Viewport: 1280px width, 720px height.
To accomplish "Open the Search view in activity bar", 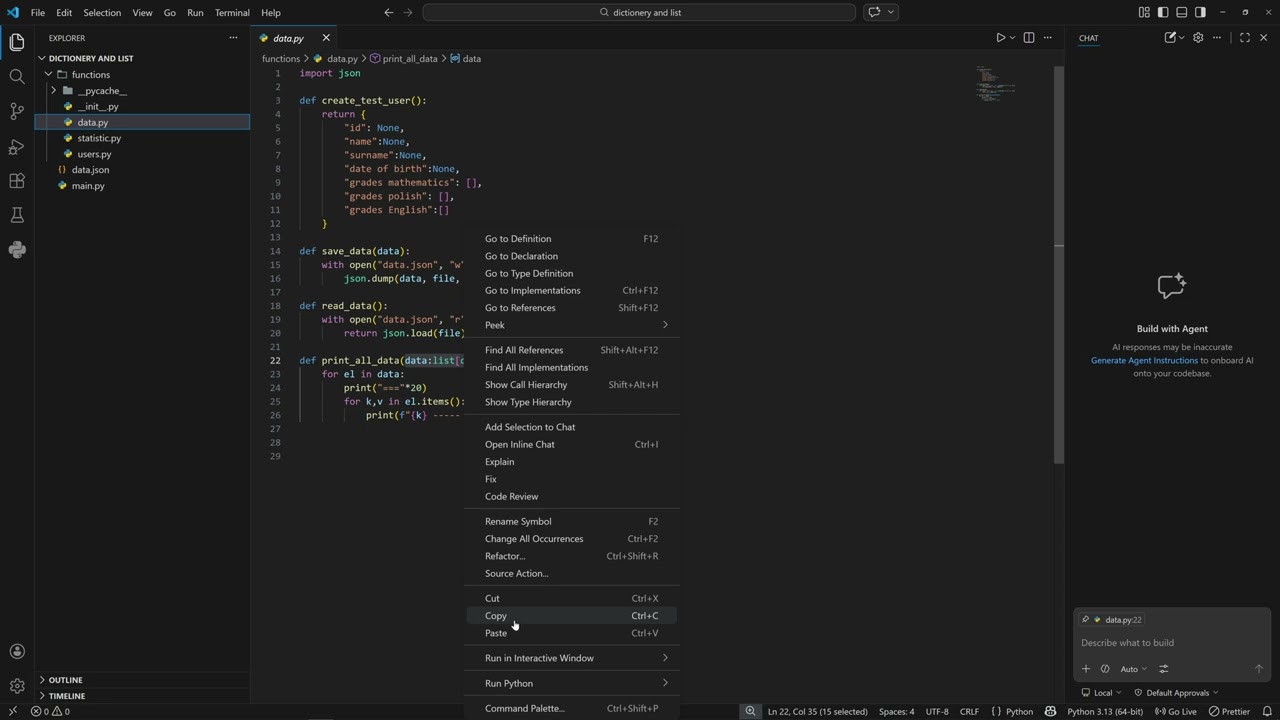I will [17, 77].
